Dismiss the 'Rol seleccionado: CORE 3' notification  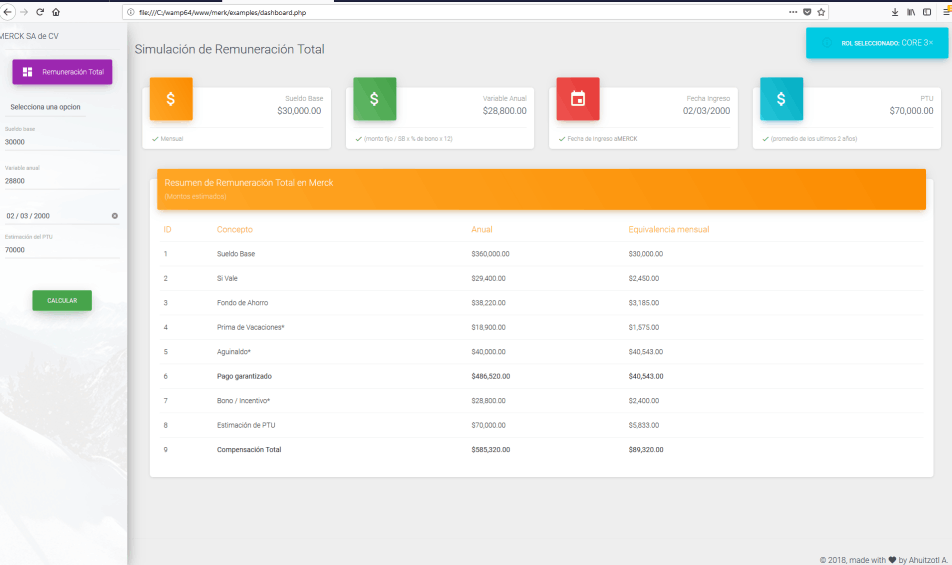coord(930,43)
